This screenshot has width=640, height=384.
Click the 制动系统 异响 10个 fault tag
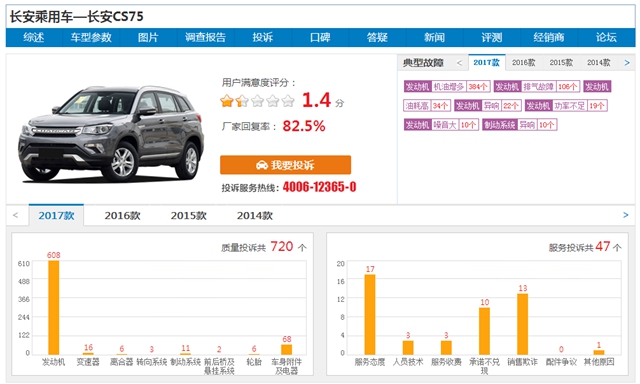(x=520, y=125)
